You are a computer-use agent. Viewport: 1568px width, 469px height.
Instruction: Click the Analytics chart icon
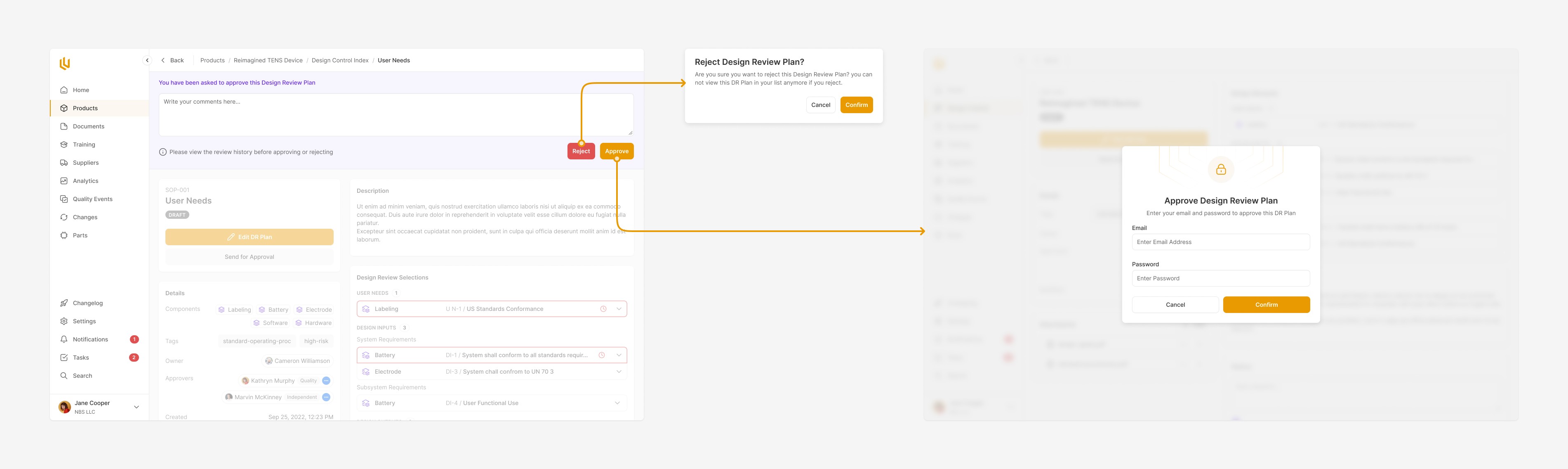64,181
